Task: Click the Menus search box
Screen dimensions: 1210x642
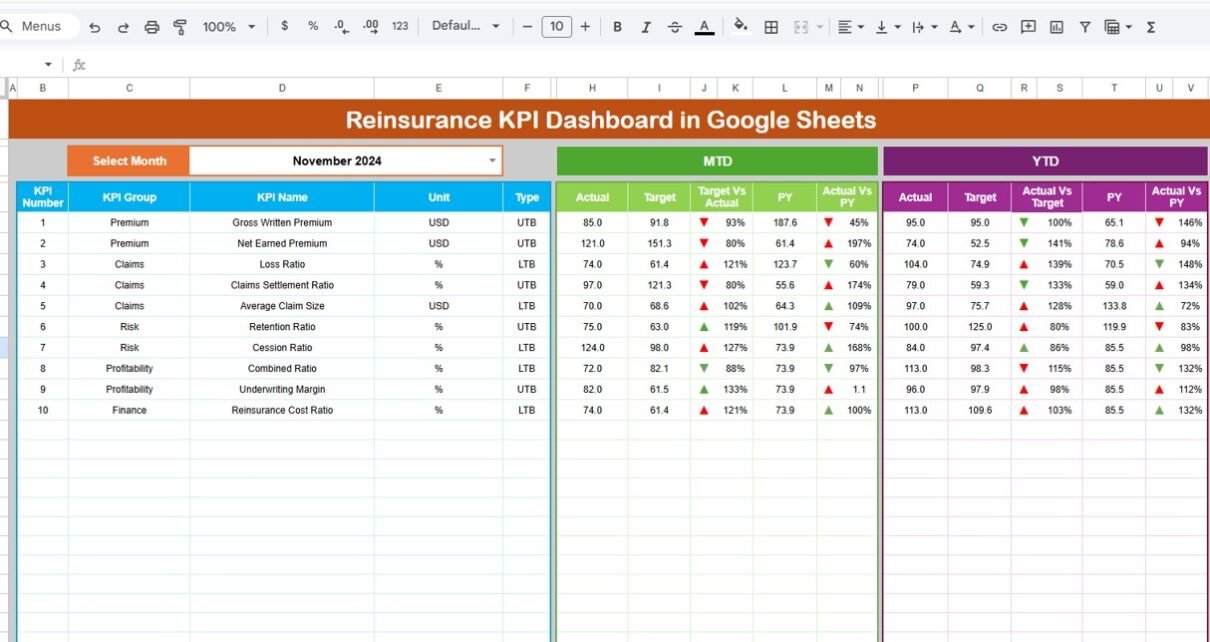Action: [x=40, y=27]
